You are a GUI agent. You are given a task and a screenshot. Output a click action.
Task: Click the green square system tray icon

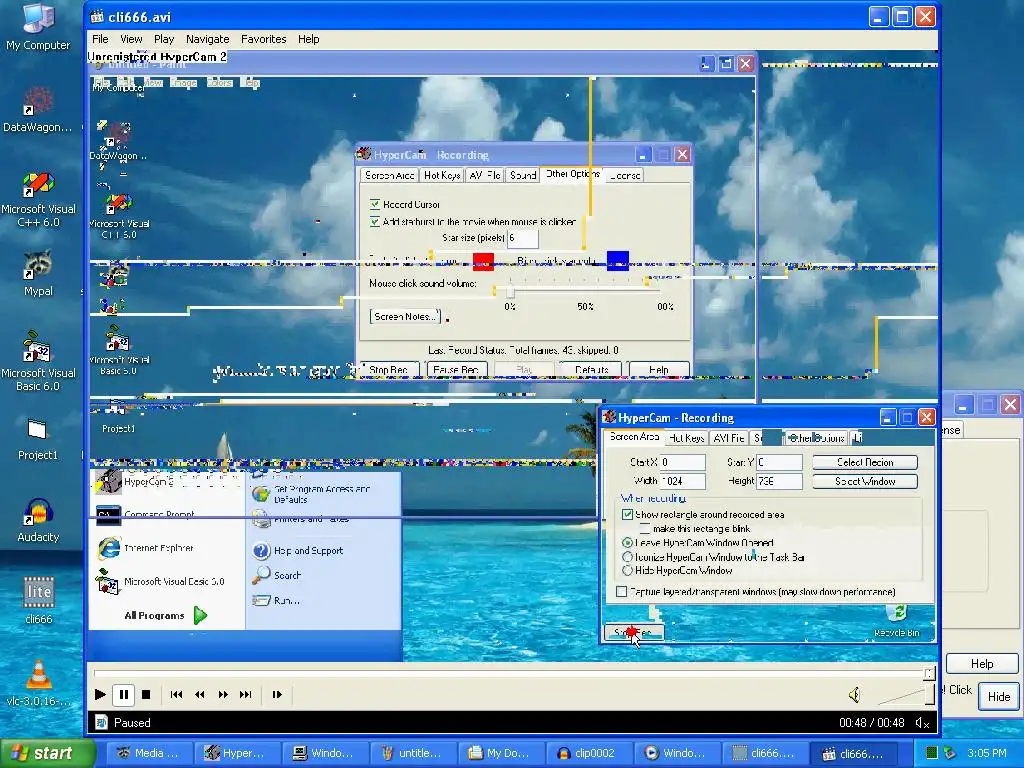click(x=932, y=753)
